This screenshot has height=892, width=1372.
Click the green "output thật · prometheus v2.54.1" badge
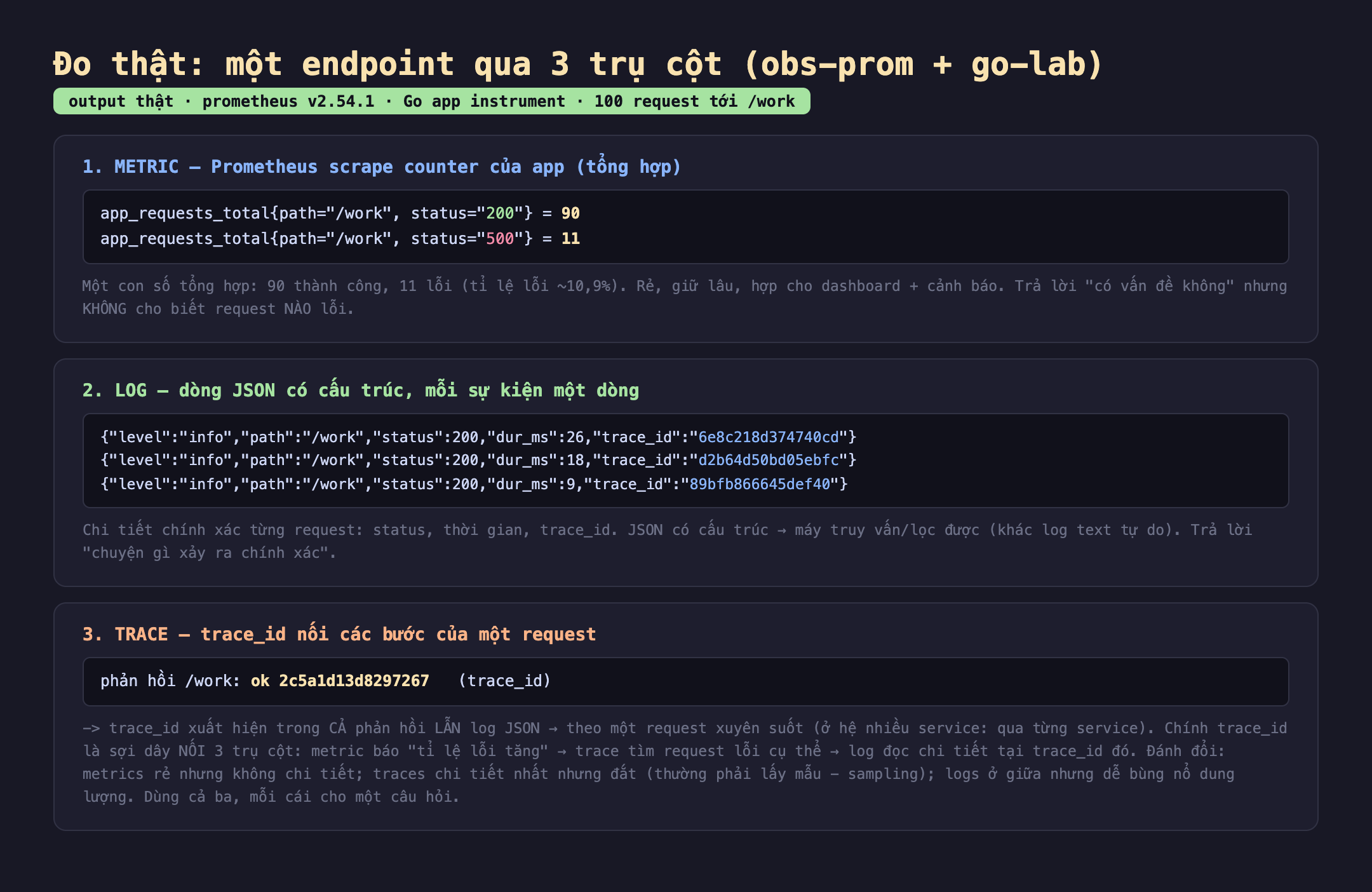432,101
